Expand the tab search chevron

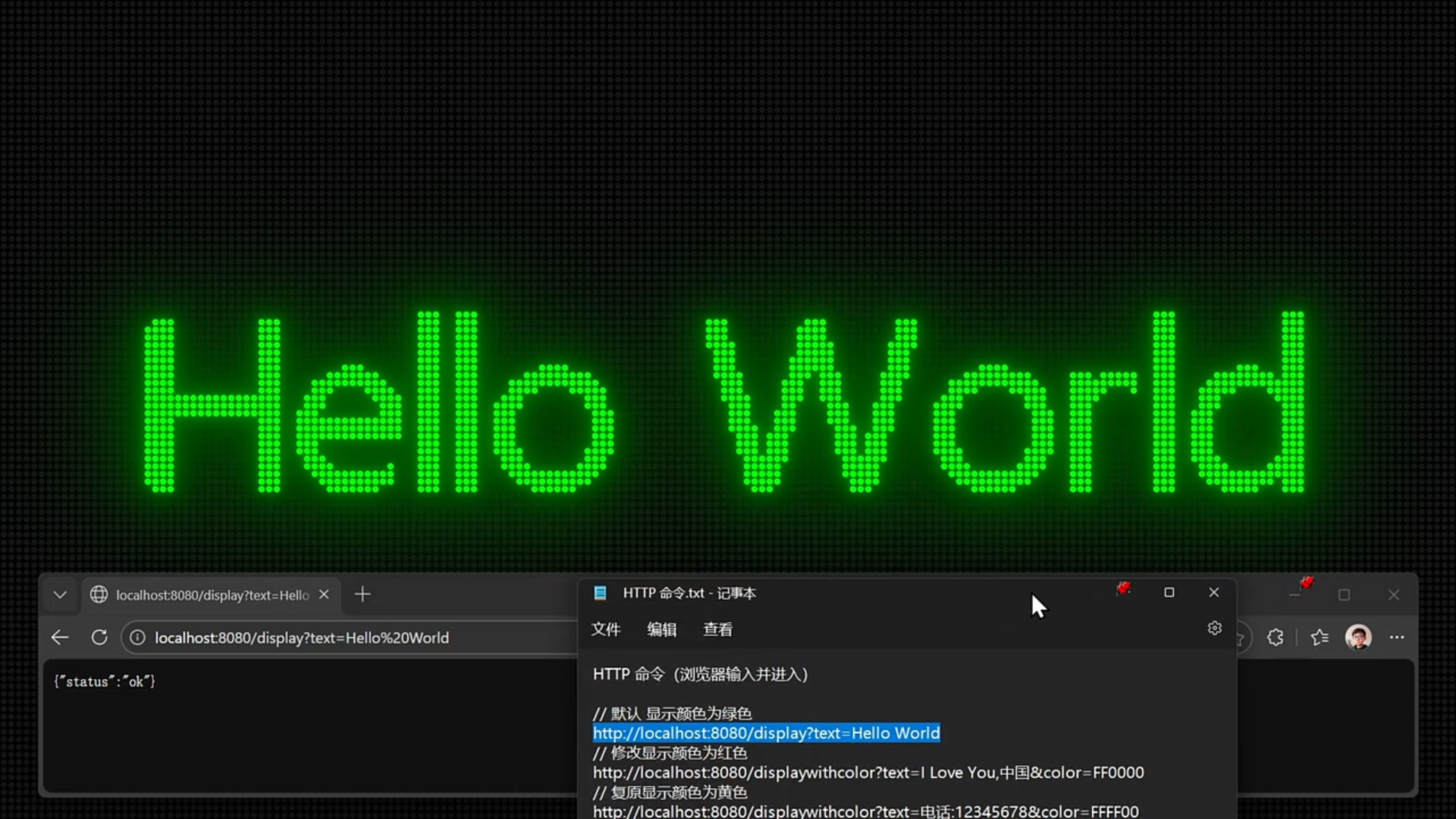(x=60, y=595)
